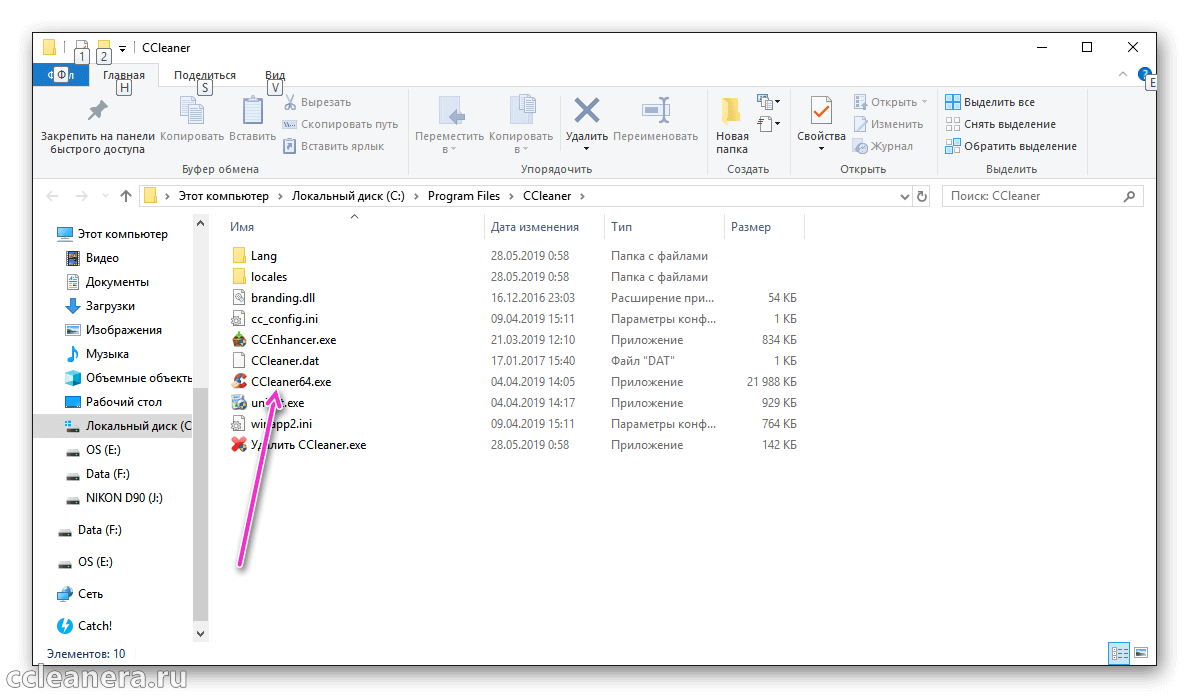The width and height of the screenshot is (1189, 698).
Task: Click Журнал history button
Action: [x=883, y=146]
